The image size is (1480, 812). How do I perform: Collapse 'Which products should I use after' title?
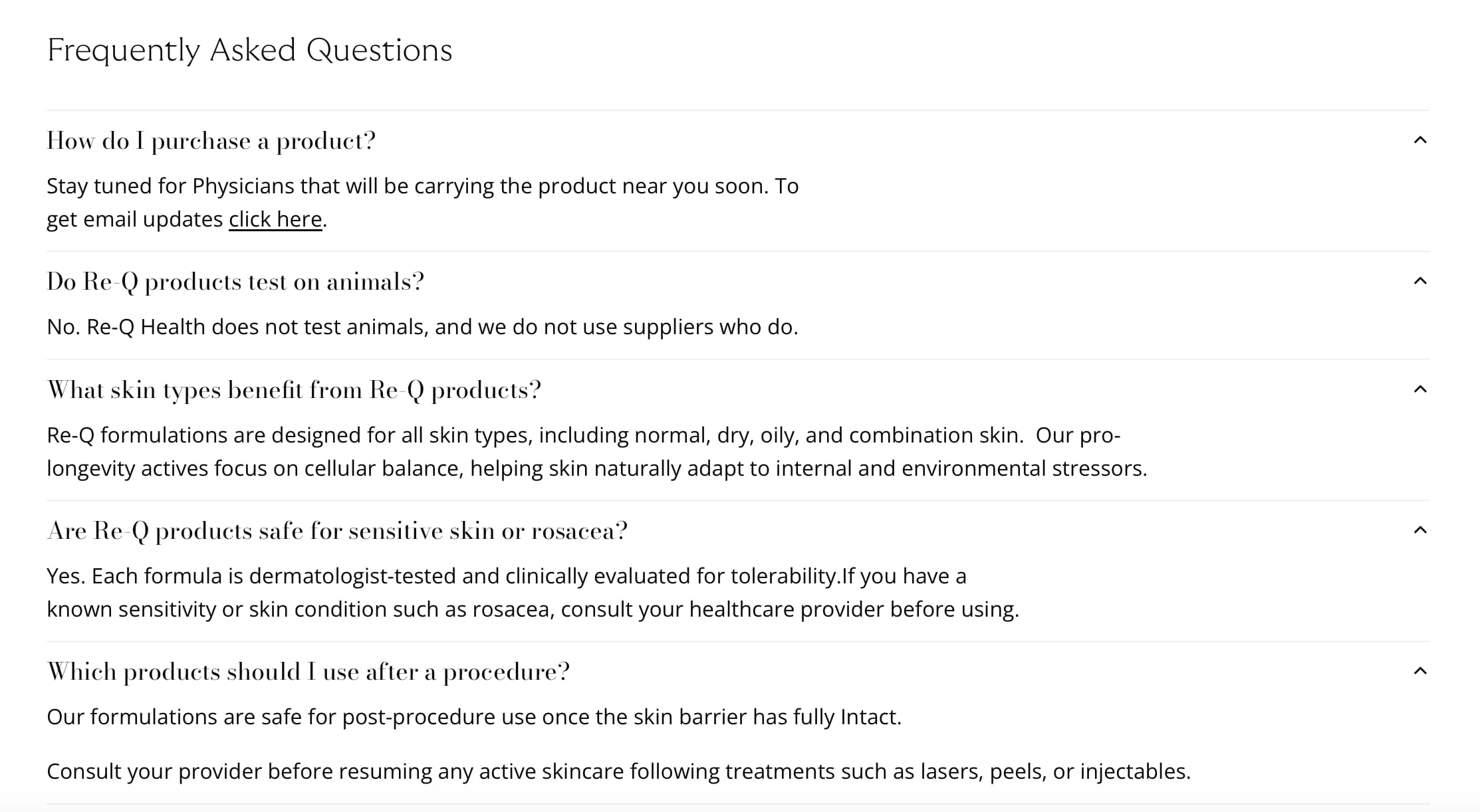[x=308, y=672]
